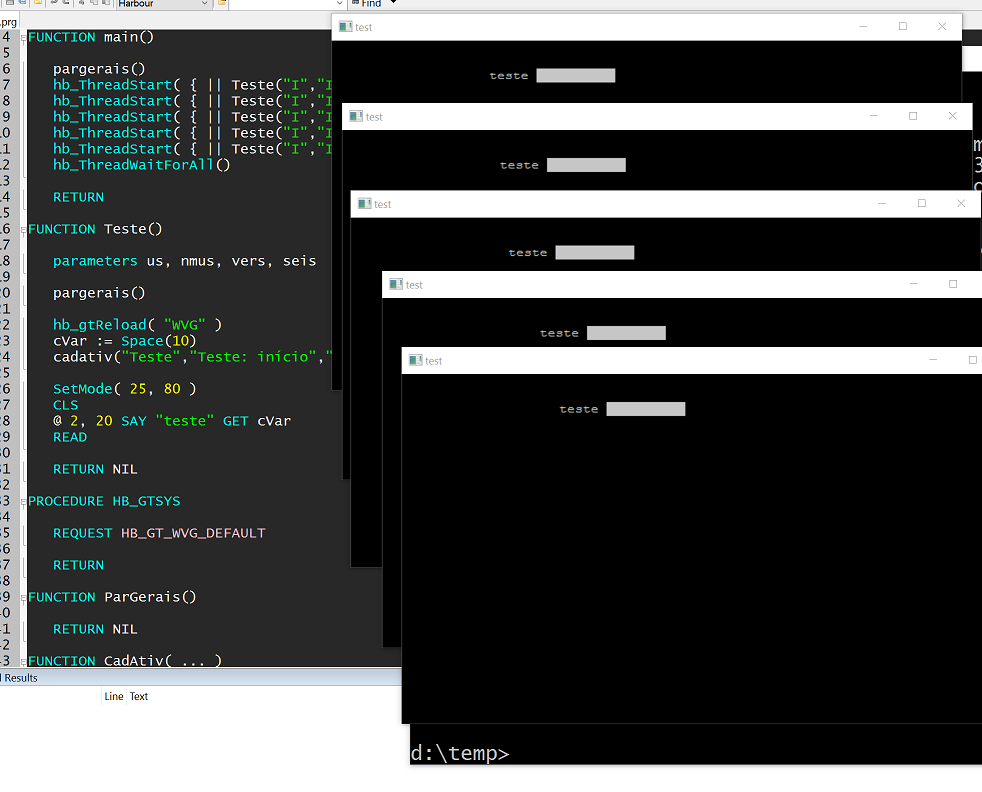This screenshot has height=792, width=982.
Task: Select the .prg file tab
Action: tap(8, 21)
